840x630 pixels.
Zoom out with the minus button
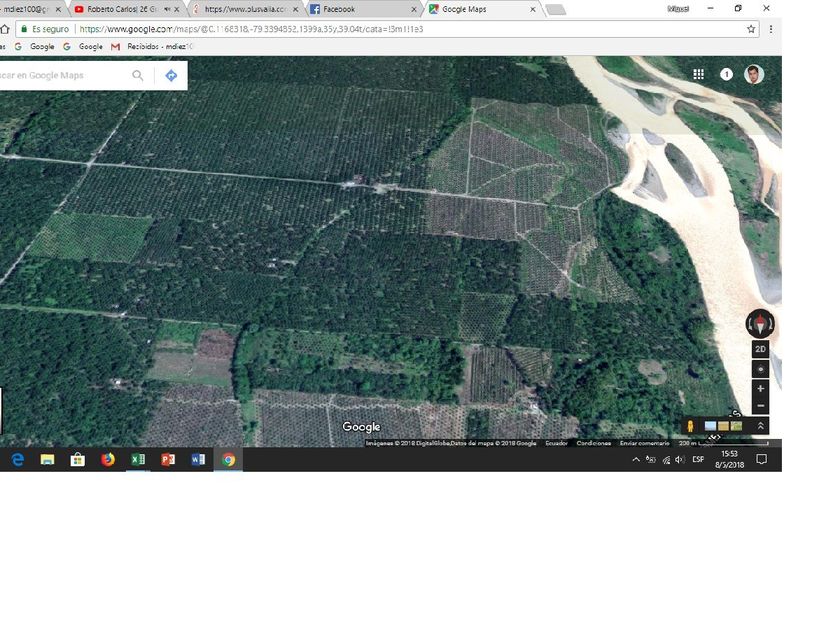click(760, 406)
